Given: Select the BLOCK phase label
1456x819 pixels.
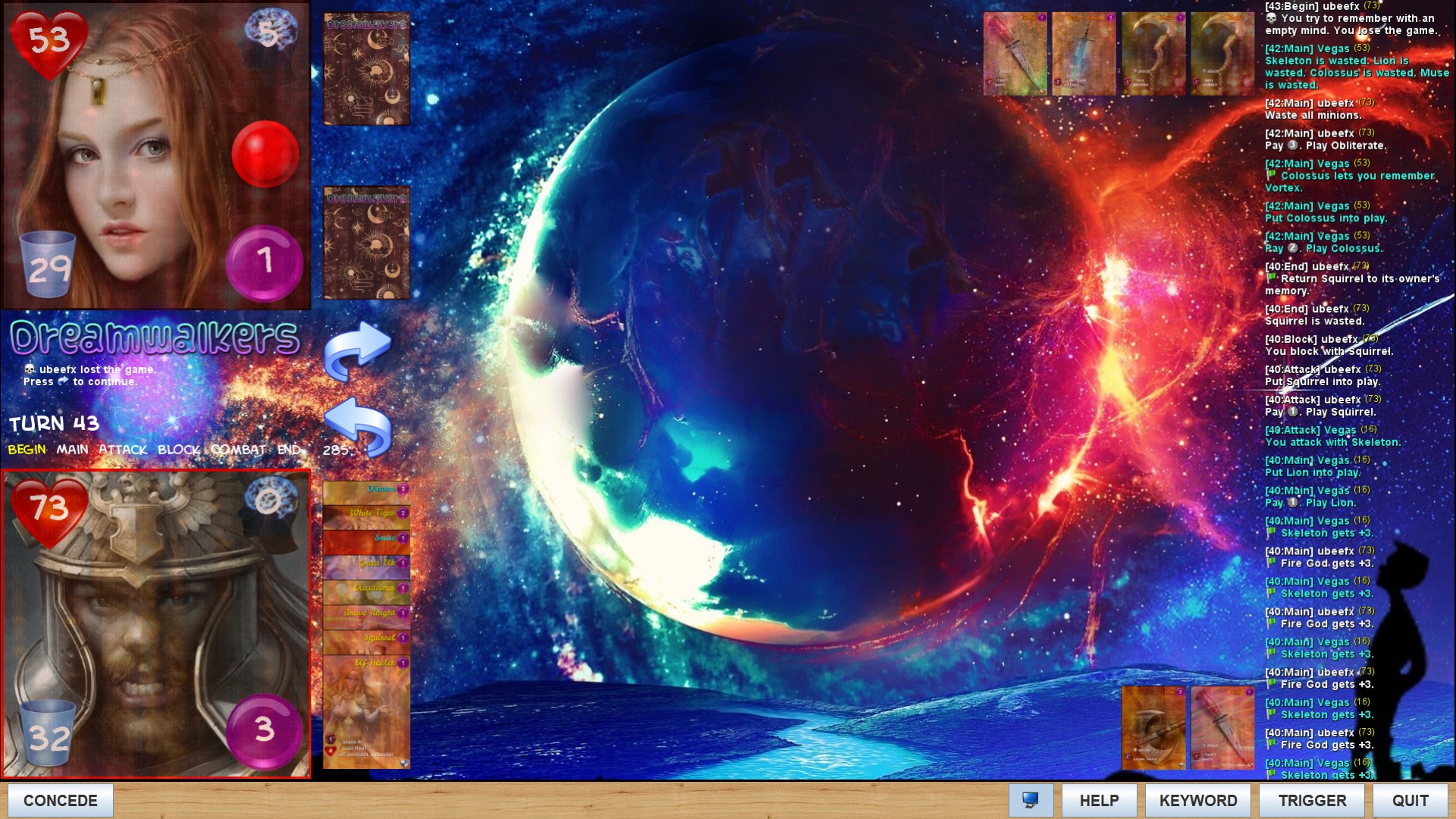Looking at the screenshot, I should coord(179,450).
